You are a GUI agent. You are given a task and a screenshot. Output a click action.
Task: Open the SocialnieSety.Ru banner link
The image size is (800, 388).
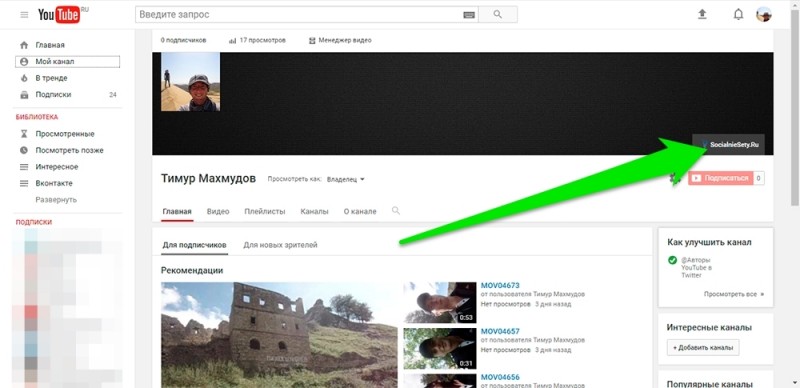pos(729,145)
